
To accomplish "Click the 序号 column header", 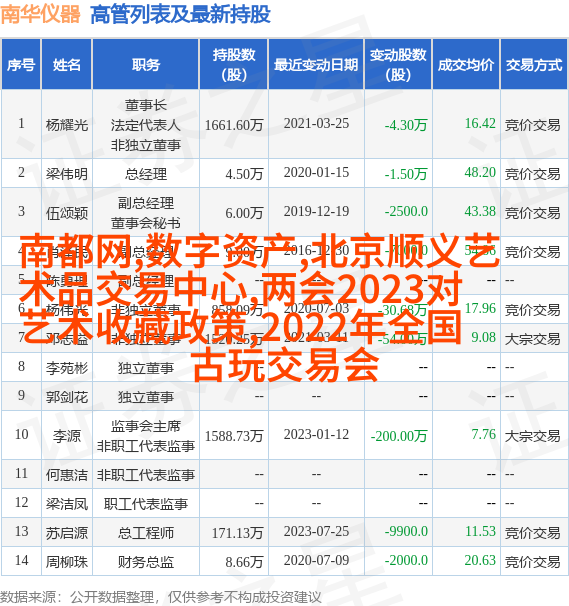I will (x=21, y=65).
